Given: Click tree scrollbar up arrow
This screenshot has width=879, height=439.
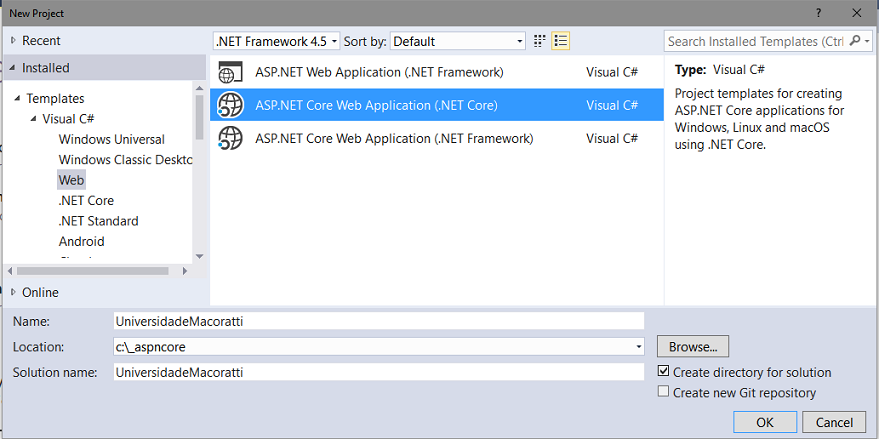Looking at the screenshot, I should 200,87.
